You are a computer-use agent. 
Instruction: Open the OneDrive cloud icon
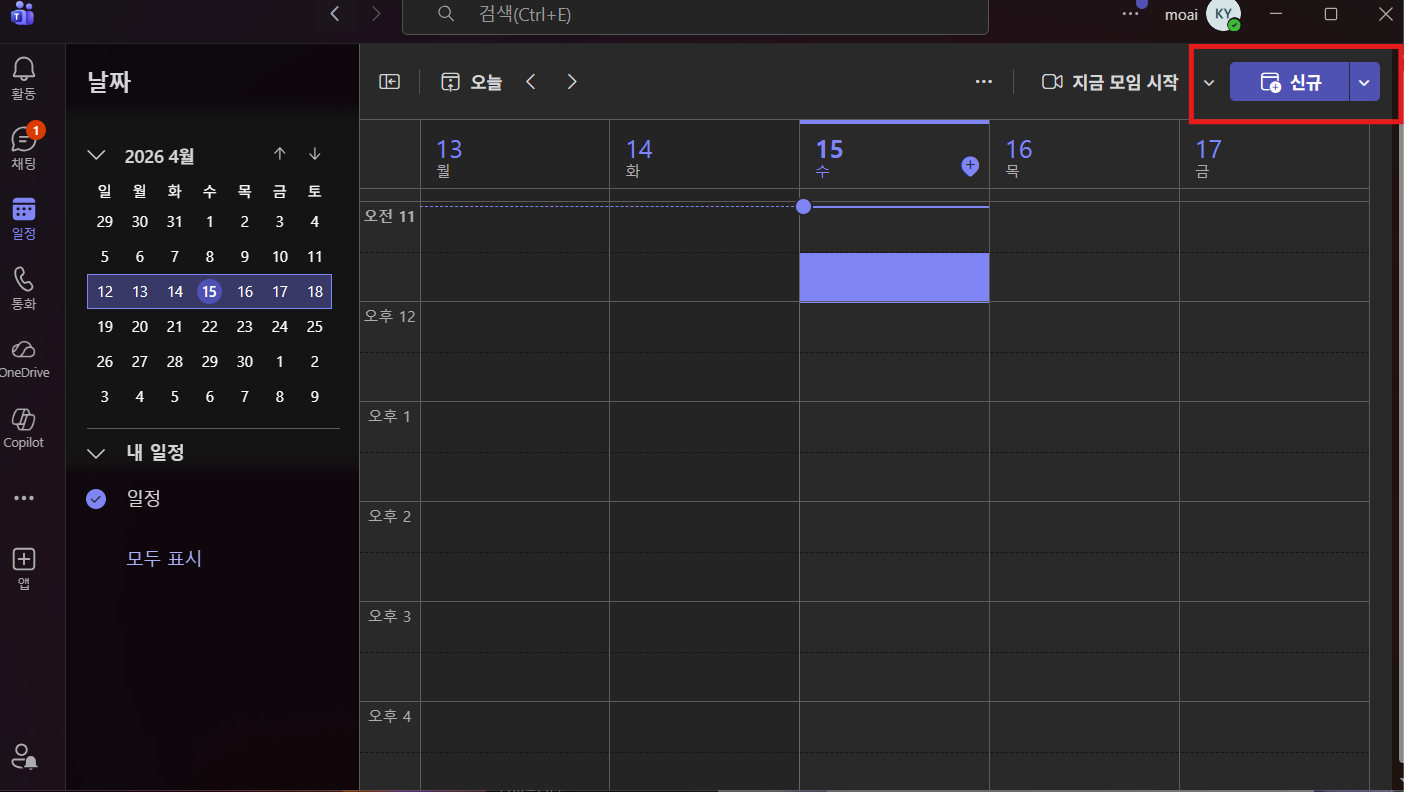click(24, 349)
